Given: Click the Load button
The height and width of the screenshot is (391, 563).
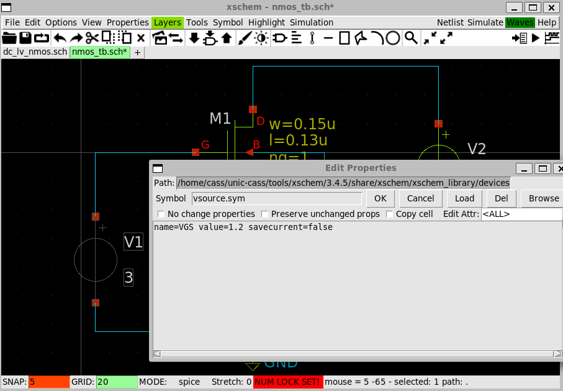Looking at the screenshot, I should point(464,199).
